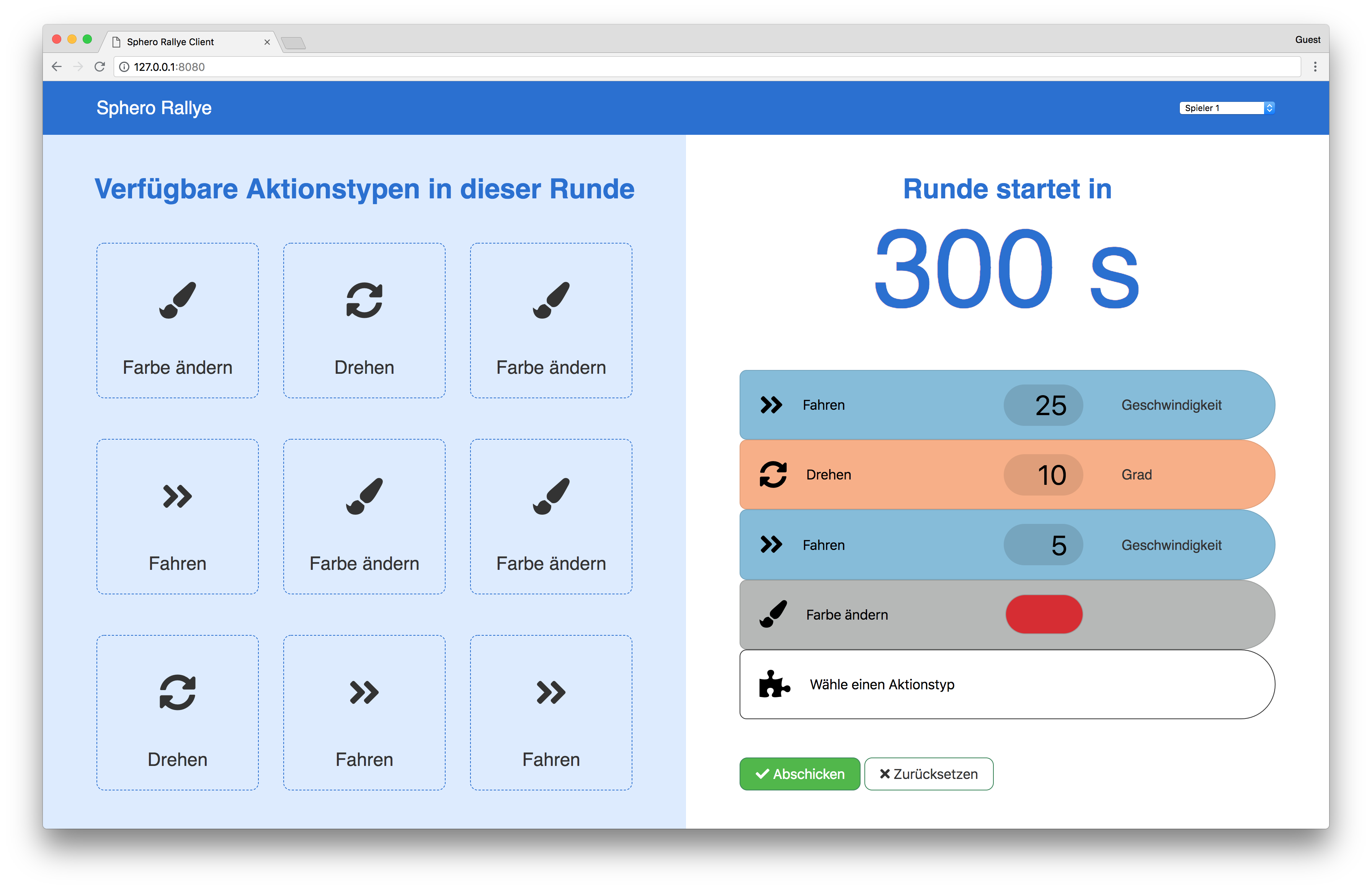Open a new browser tab
This screenshot has width=1372, height=890.
click(294, 43)
